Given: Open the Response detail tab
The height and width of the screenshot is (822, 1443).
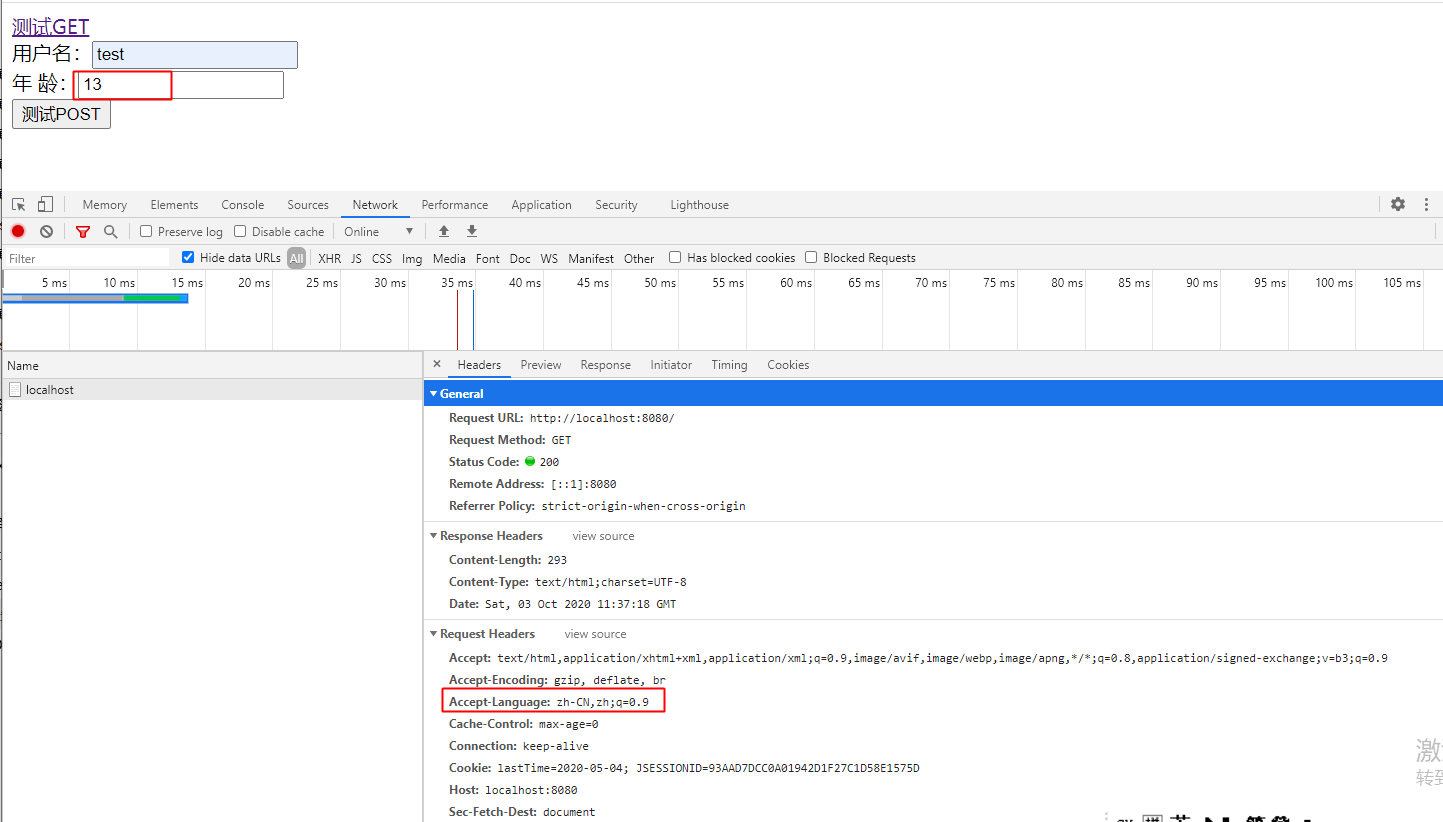Looking at the screenshot, I should point(606,365).
